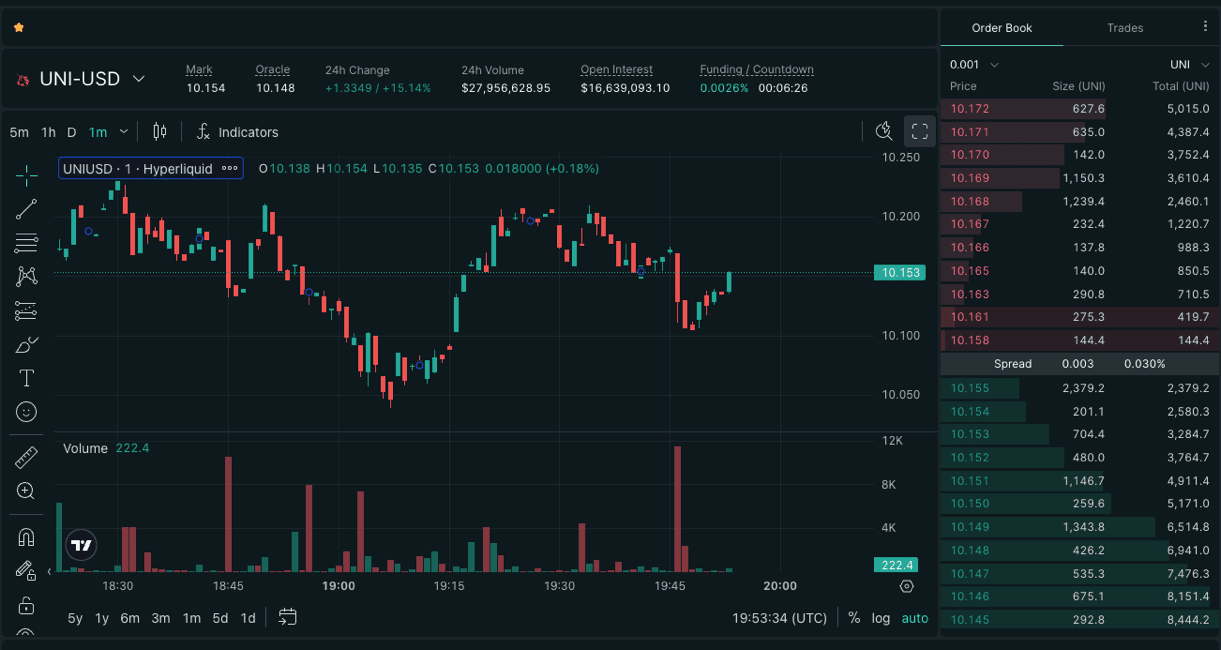Click the Funding / Countdown label
The image size is (1221, 650).
pyautogui.click(x=757, y=70)
